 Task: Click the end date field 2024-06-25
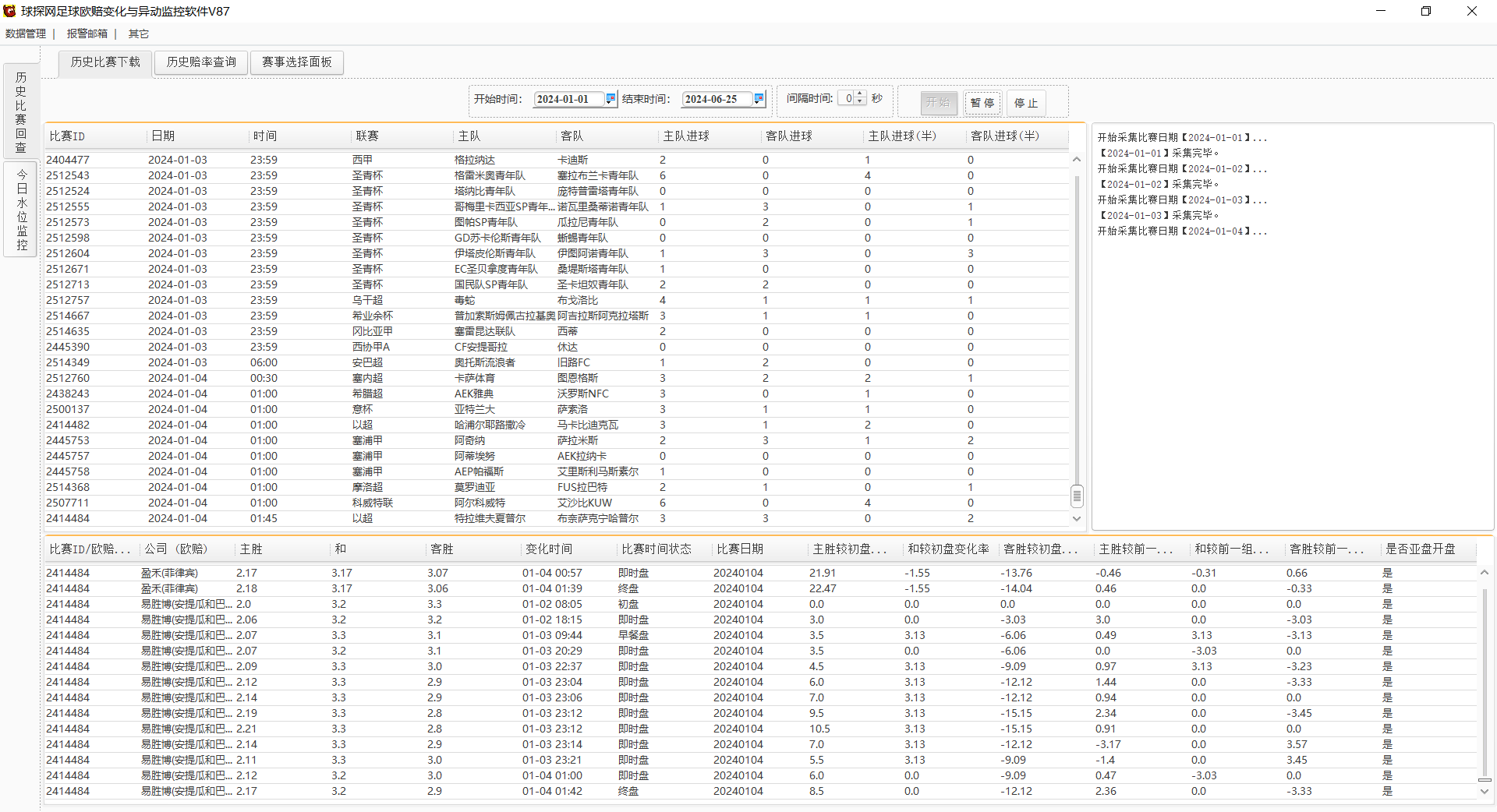point(717,99)
